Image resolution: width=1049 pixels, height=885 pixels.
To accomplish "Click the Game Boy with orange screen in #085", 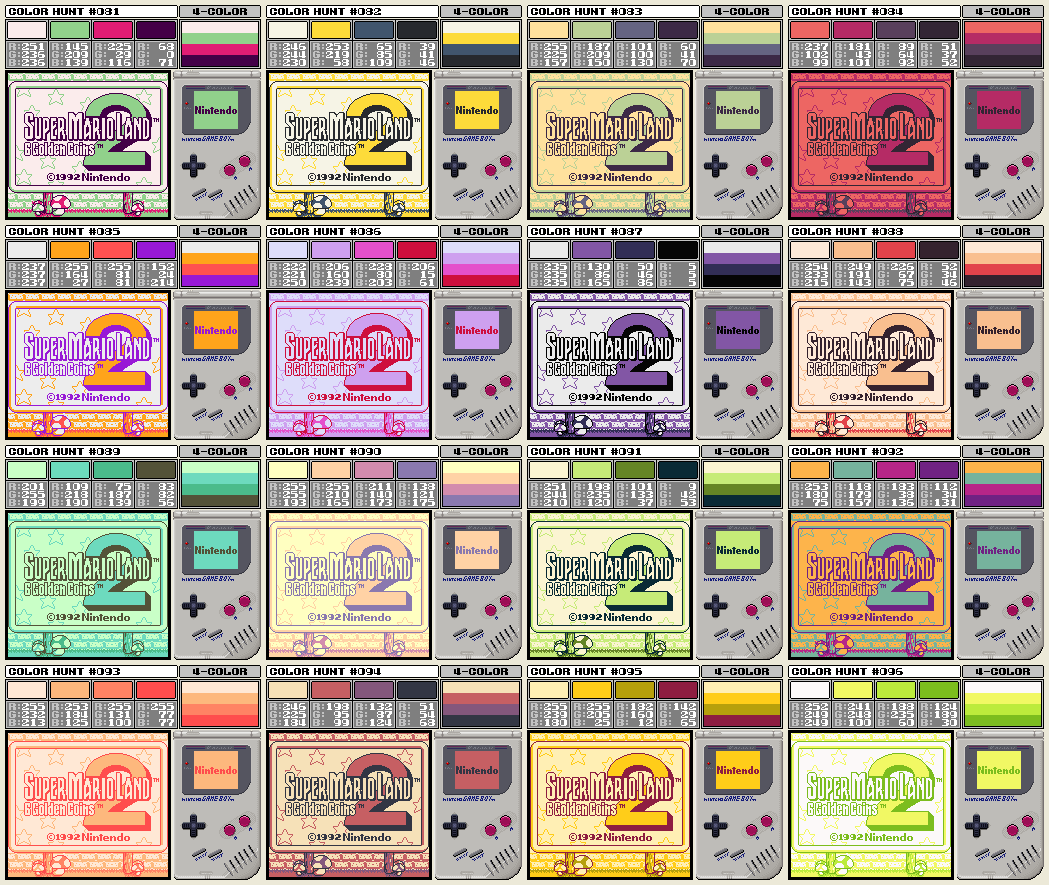I will 217,365.
